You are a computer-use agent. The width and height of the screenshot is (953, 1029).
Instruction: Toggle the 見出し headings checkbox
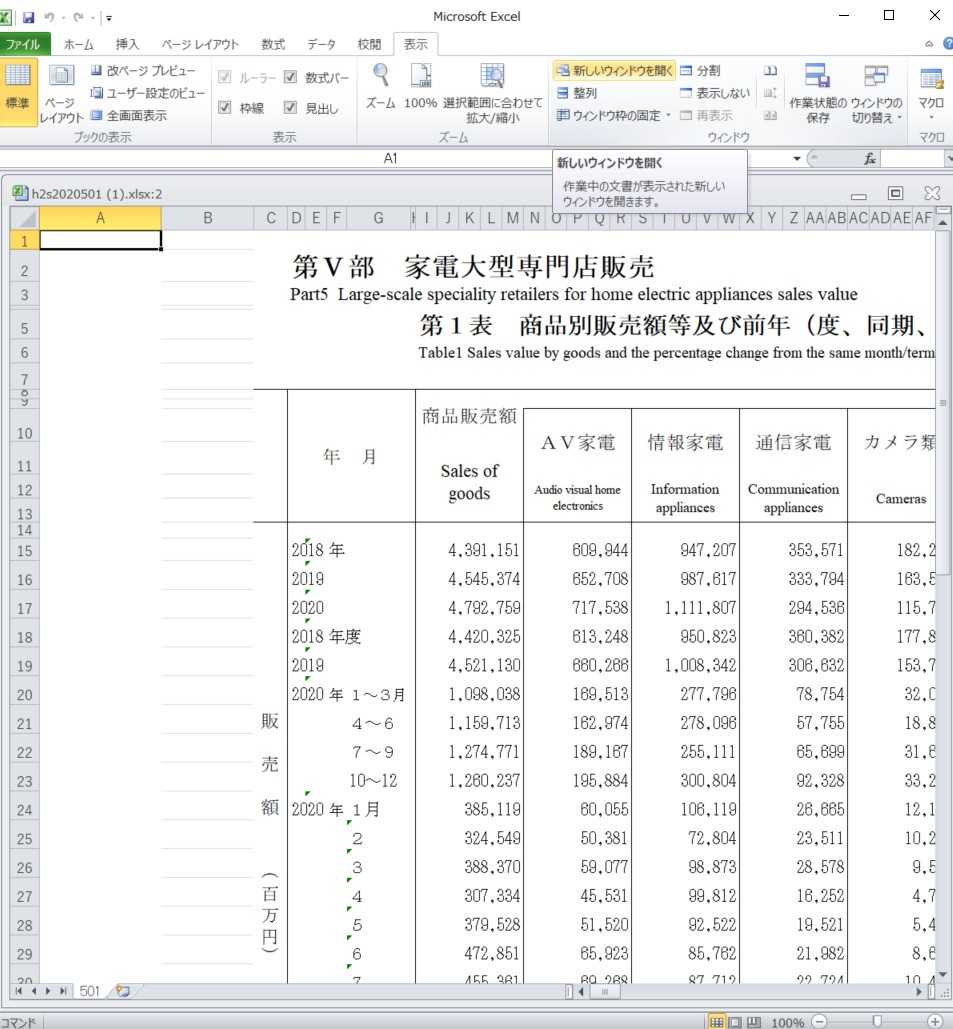tap(291, 108)
